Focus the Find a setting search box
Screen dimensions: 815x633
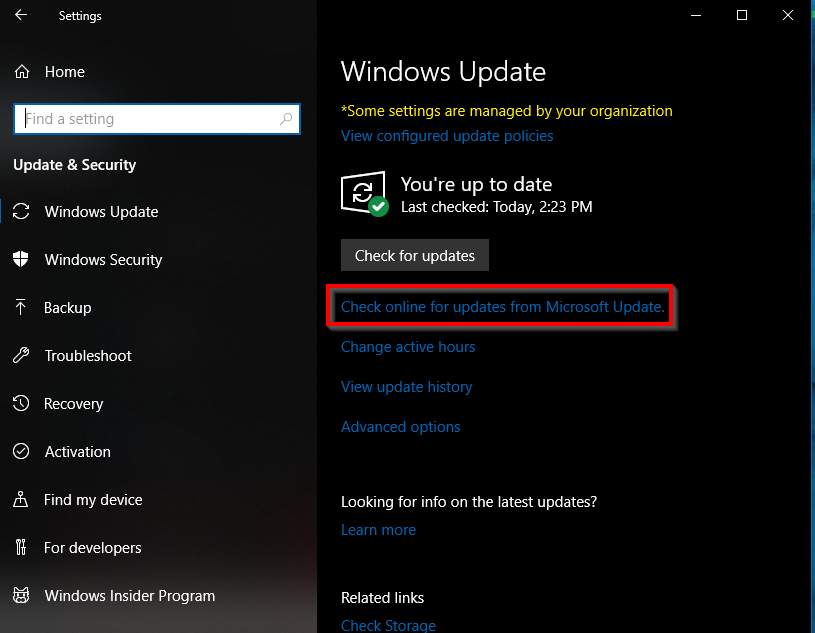coord(157,119)
